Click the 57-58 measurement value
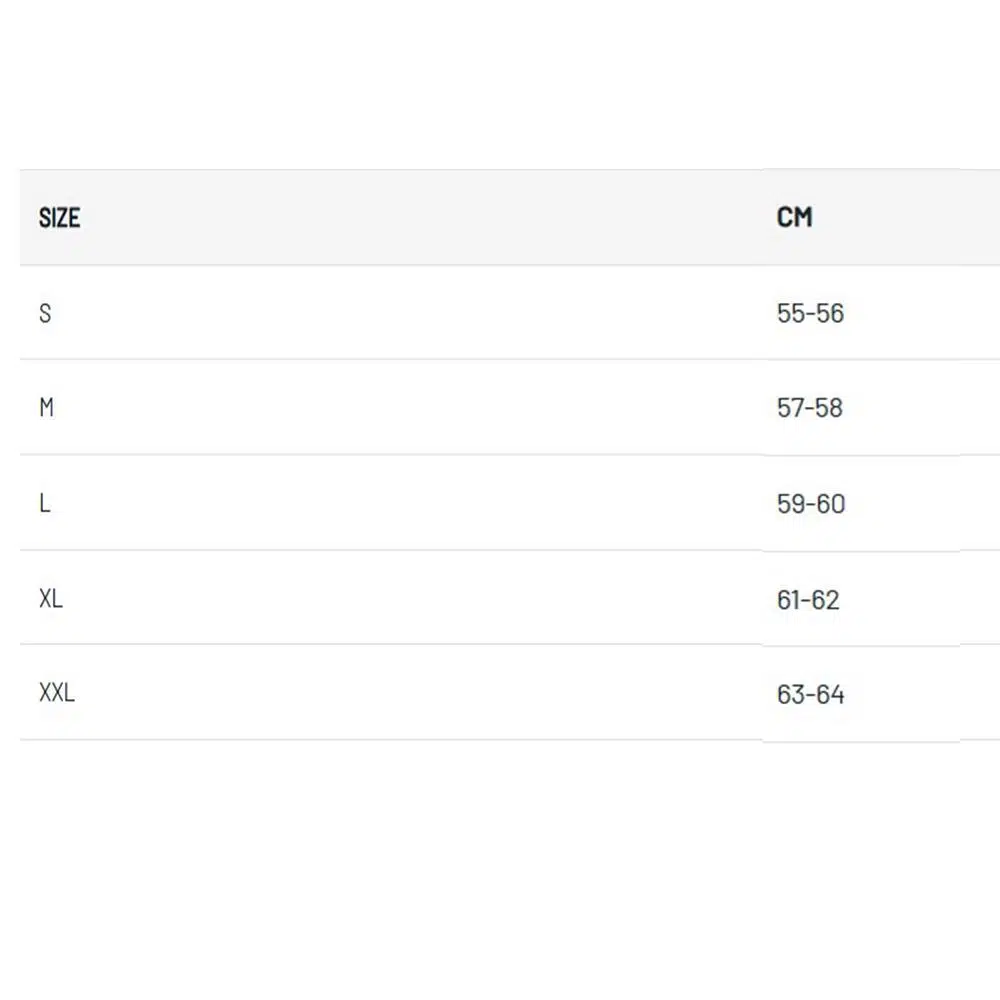This screenshot has height=1000, width=1000. [x=810, y=408]
